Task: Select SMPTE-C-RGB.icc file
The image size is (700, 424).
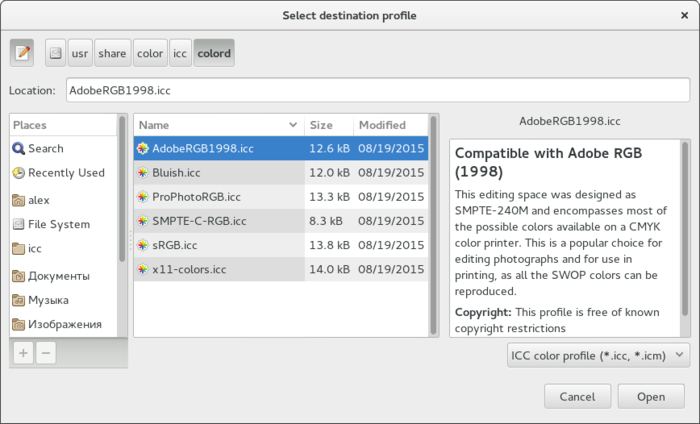Action: tap(281, 220)
